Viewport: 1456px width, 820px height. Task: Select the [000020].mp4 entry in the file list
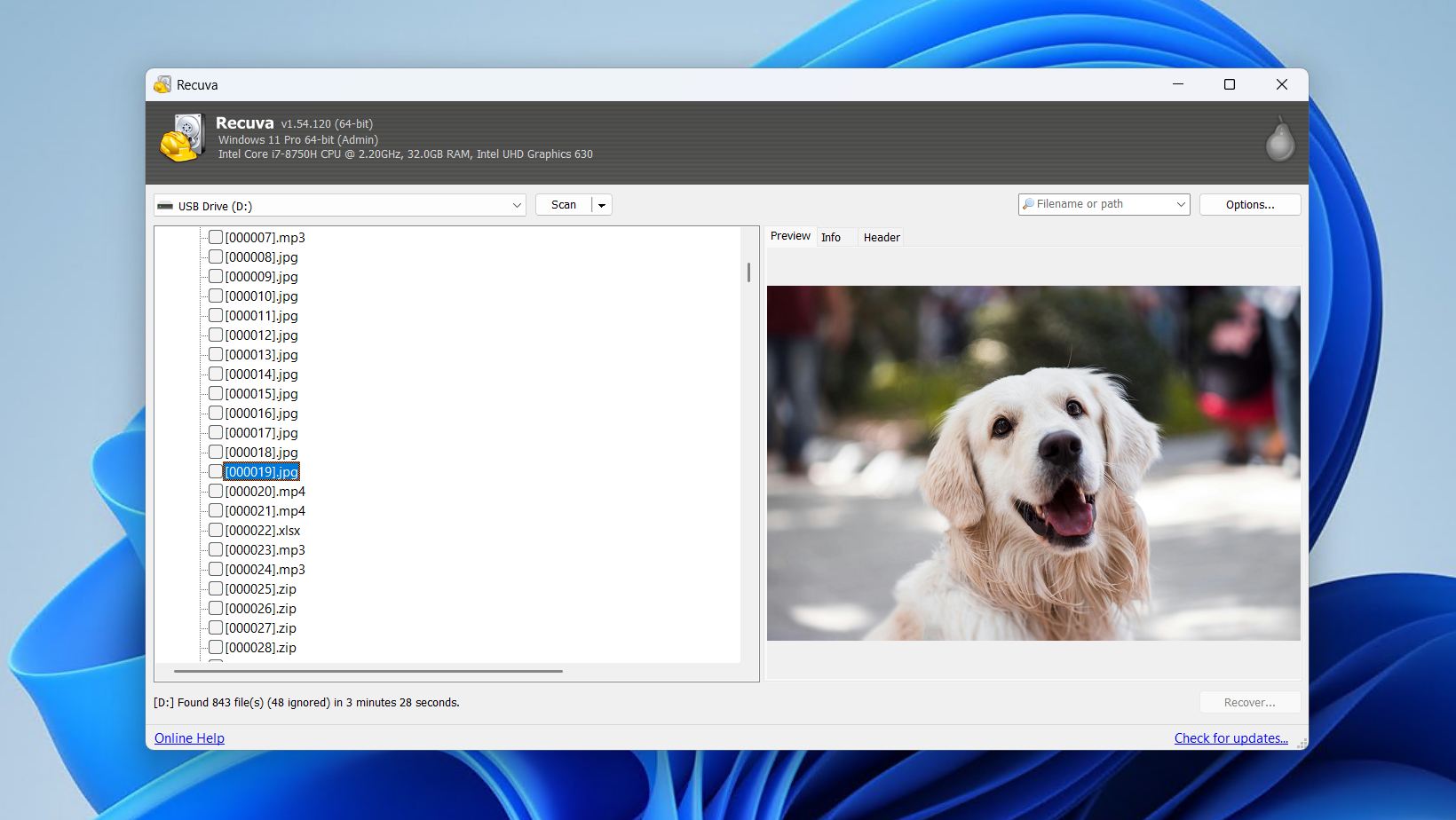(x=263, y=491)
